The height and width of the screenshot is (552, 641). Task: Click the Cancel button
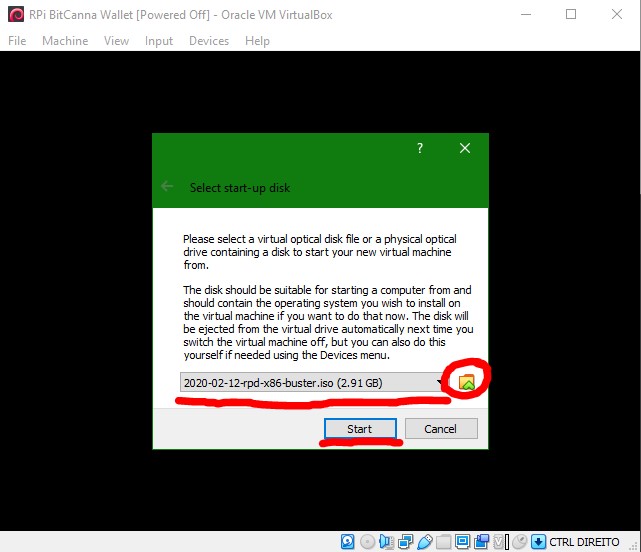(x=441, y=429)
